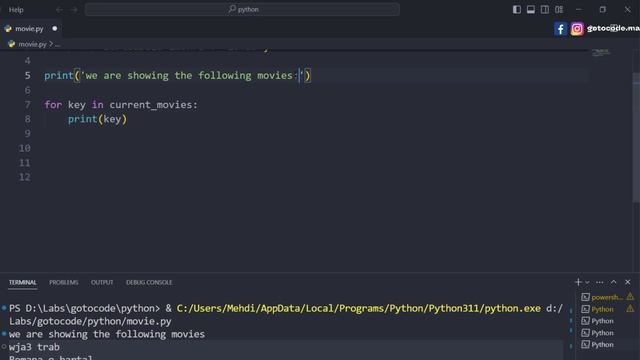Image resolution: width=640 pixels, height=360 pixels.
Task: Go back with the navigation arrow
Action: 59,10
